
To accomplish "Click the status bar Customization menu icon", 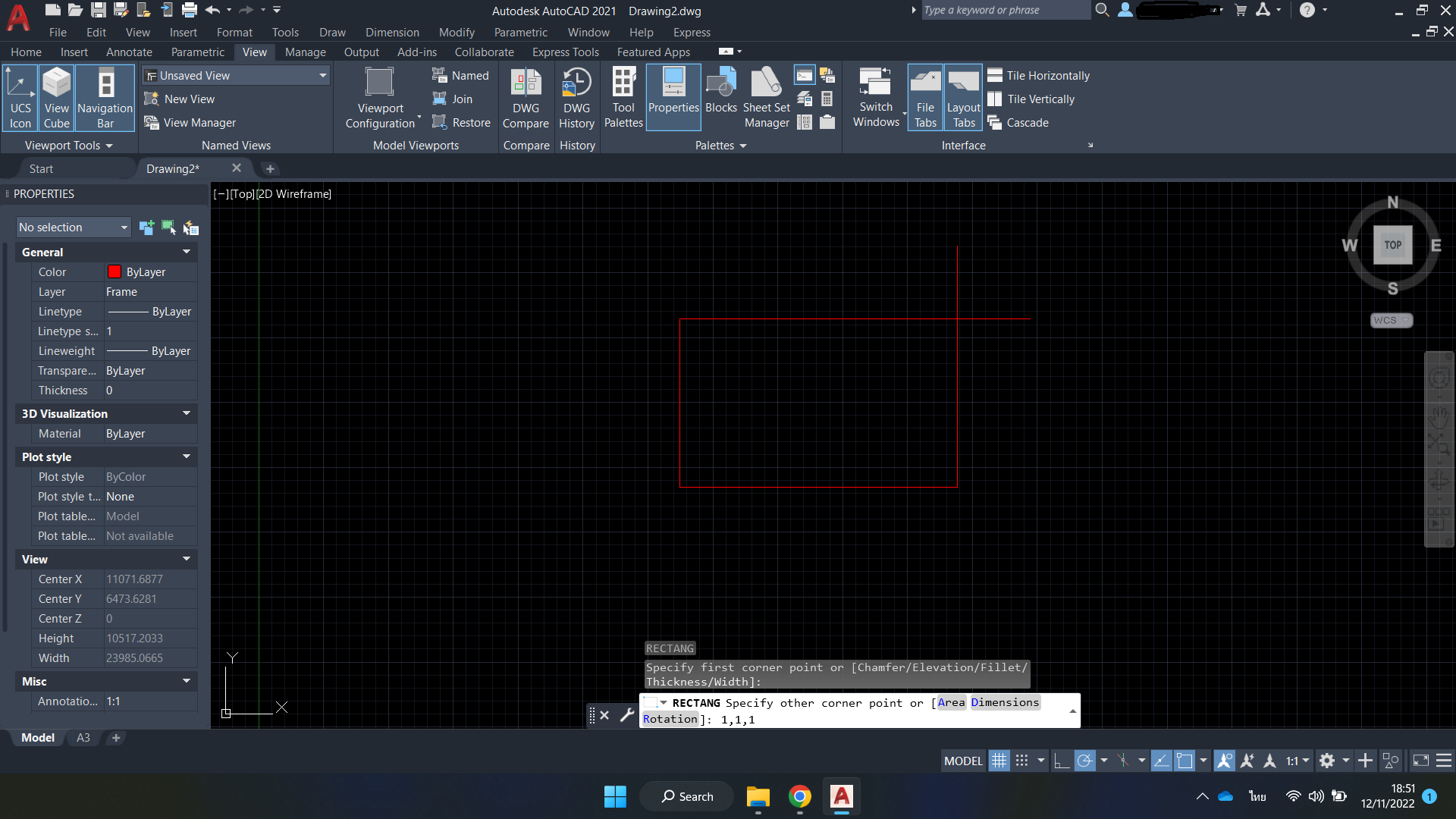I will tap(1444, 760).
